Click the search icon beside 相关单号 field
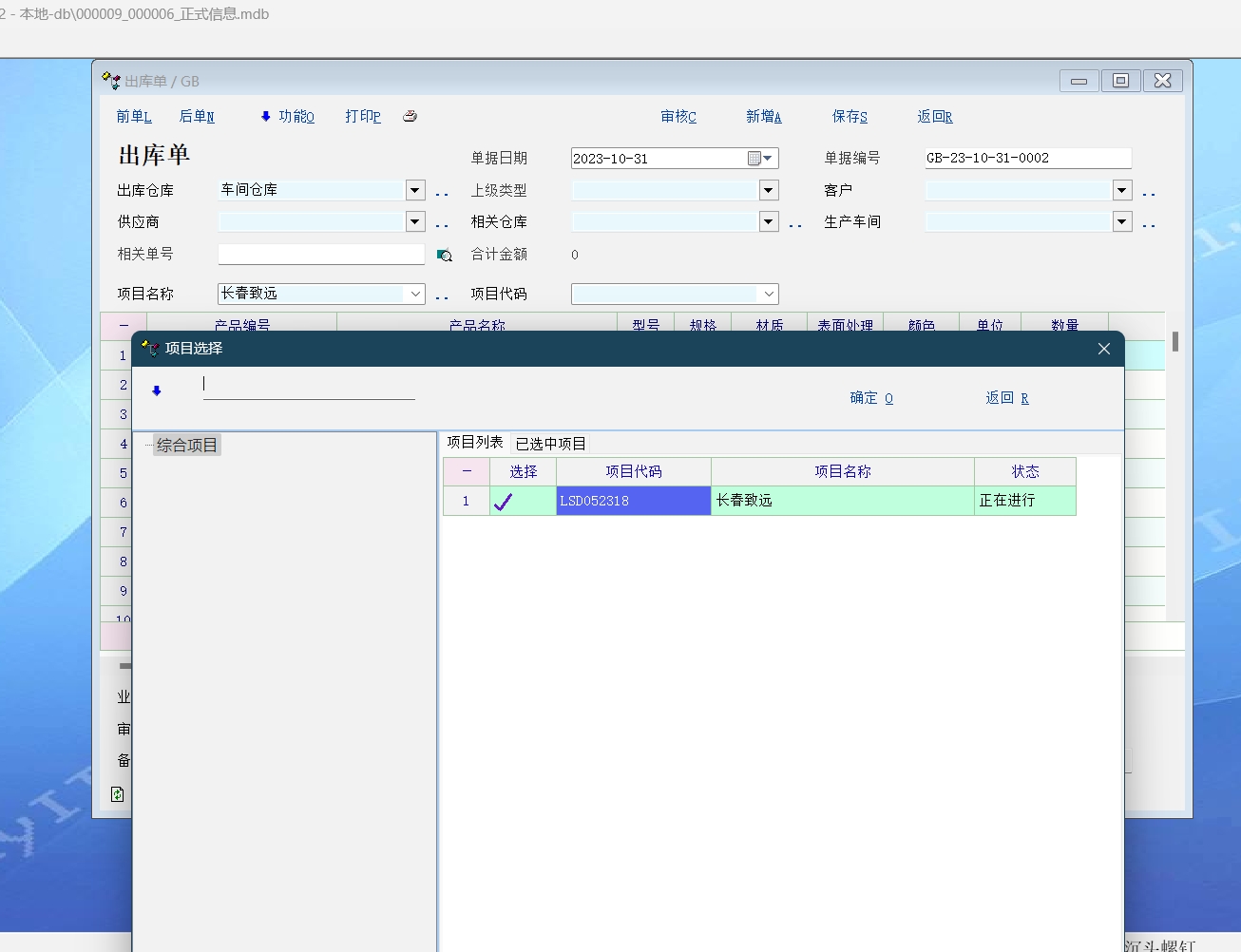 pos(444,255)
